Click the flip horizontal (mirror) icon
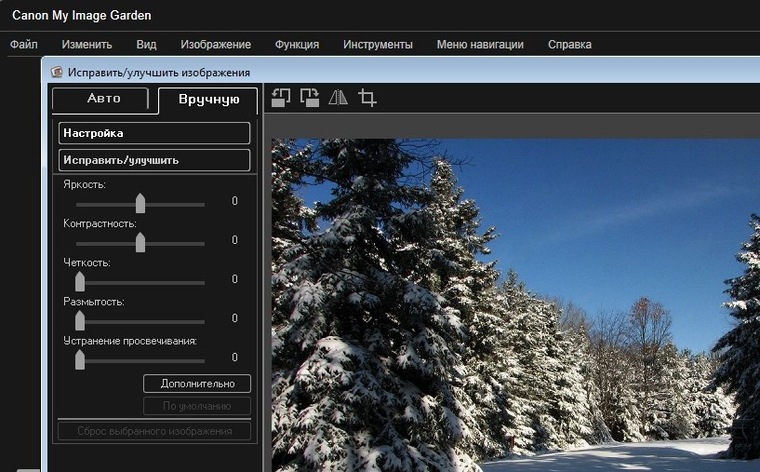 click(x=338, y=98)
